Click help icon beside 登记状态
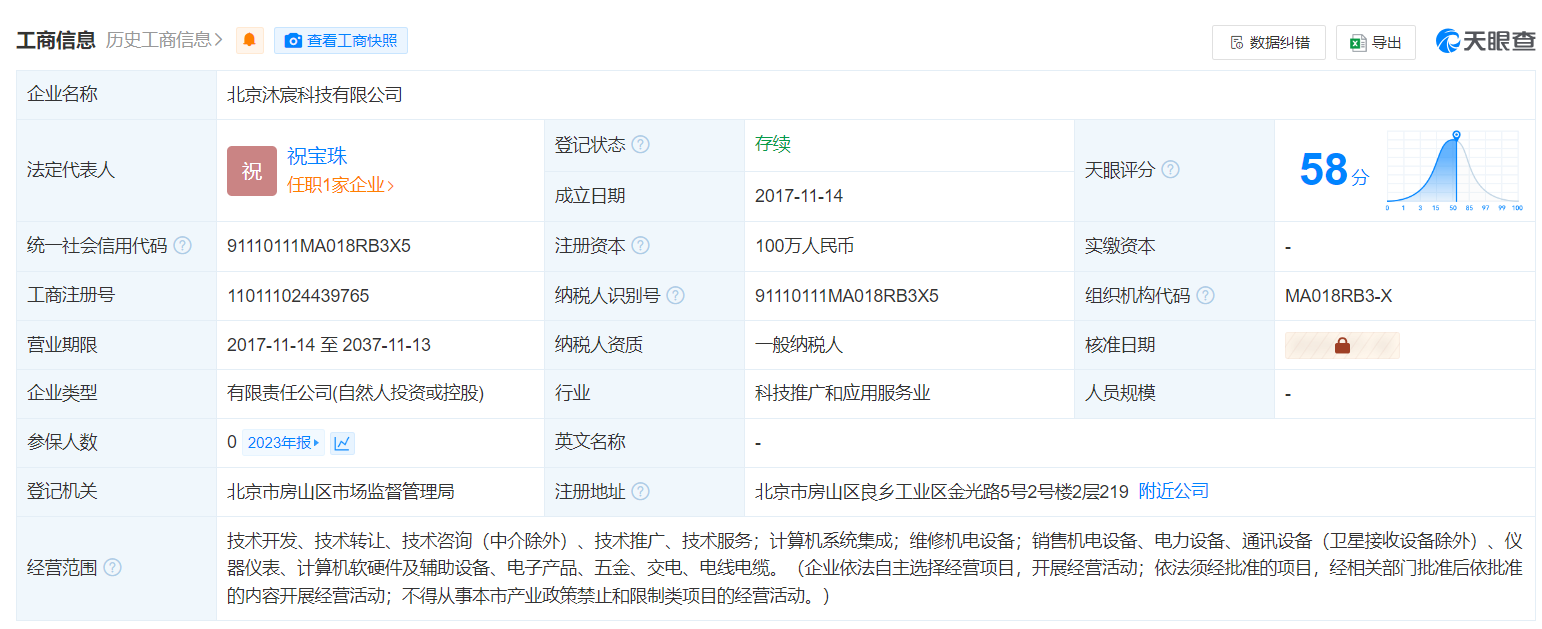The height and width of the screenshot is (629, 1542). tap(641, 145)
